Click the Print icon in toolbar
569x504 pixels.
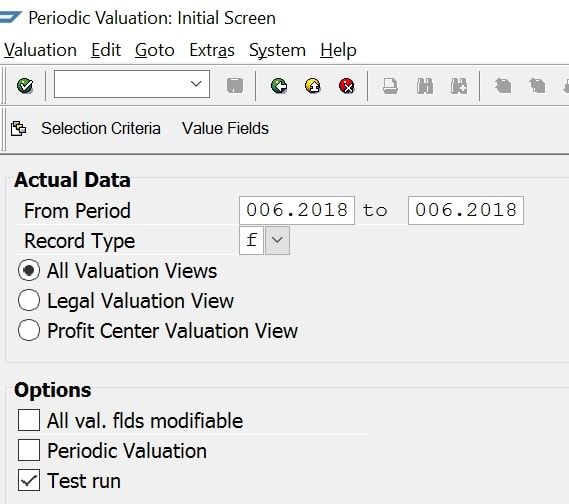[x=390, y=86]
